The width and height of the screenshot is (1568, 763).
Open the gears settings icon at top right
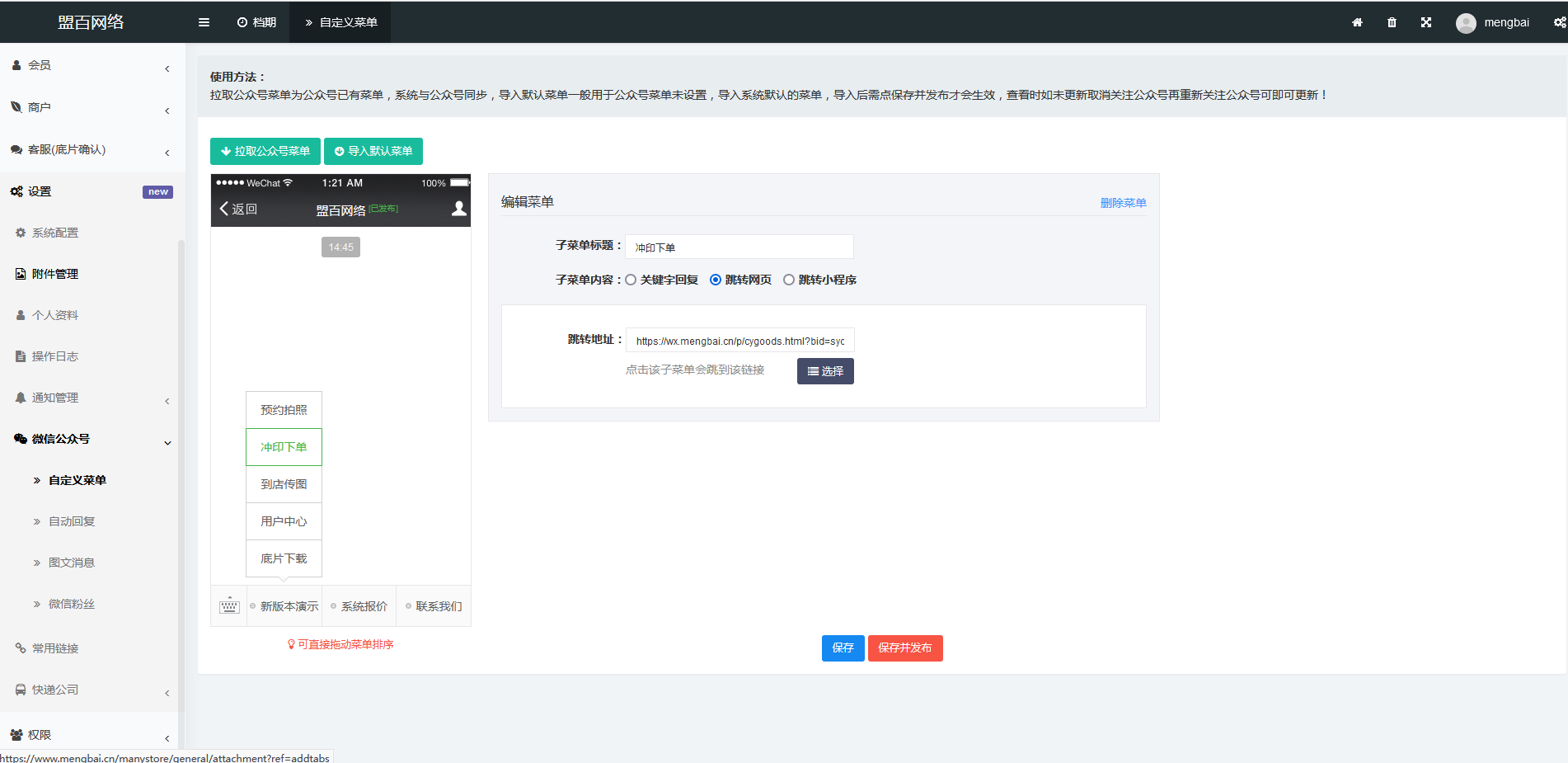coord(1559,22)
